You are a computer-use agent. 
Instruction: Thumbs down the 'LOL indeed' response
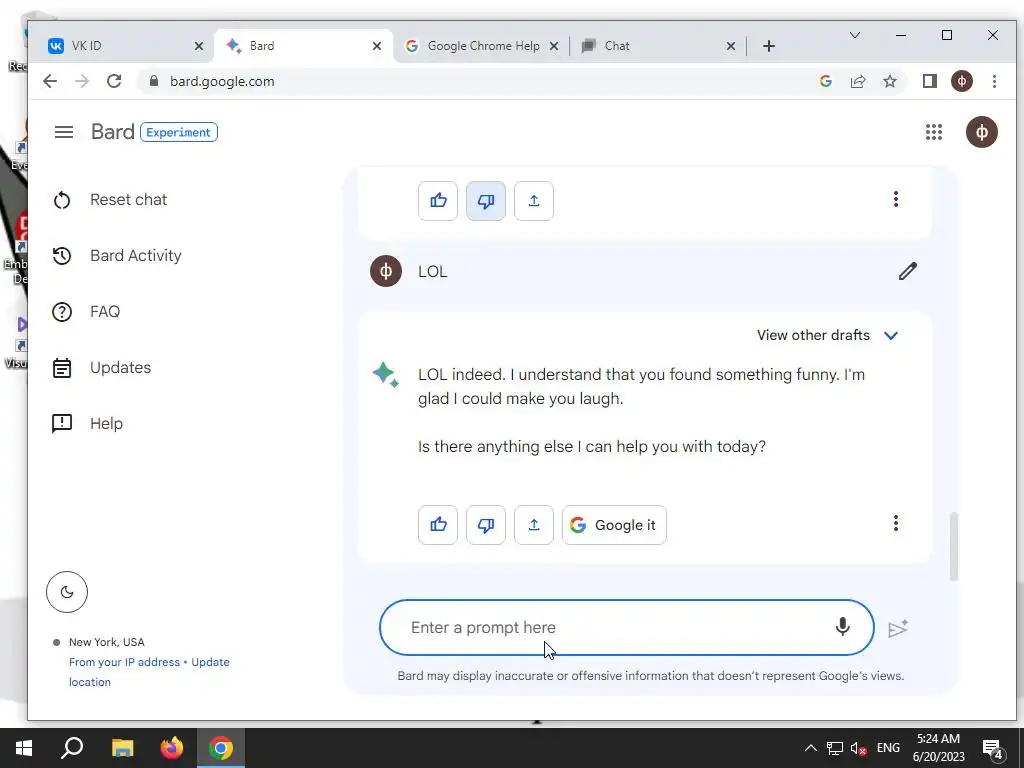(x=486, y=525)
